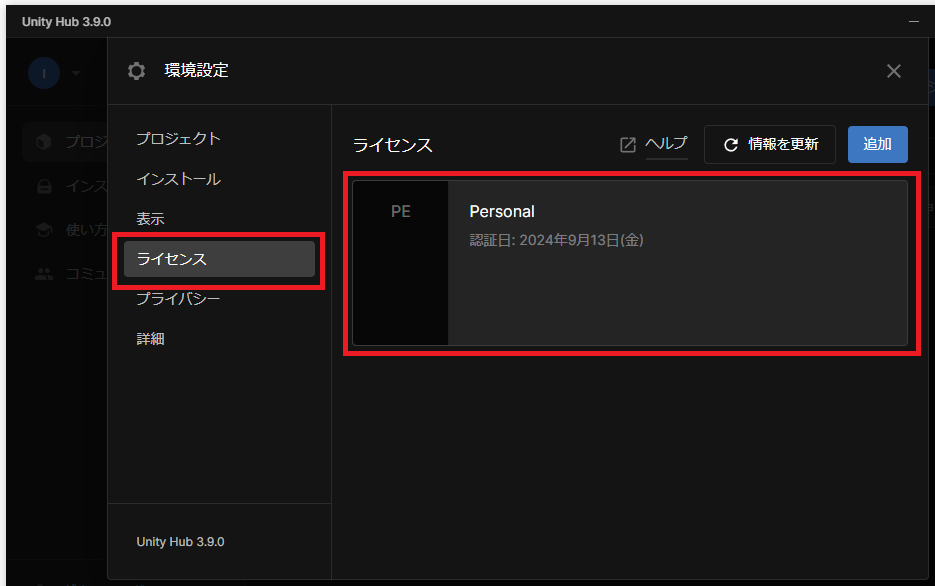Switch to the 表示 preferences tab

(x=150, y=219)
